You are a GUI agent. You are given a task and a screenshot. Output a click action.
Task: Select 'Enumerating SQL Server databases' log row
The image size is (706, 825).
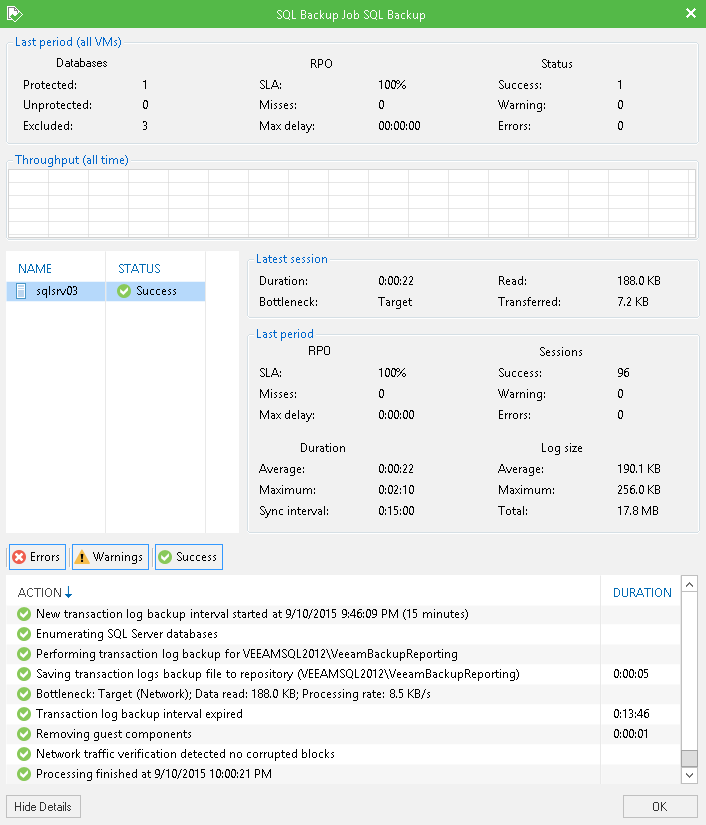(x=343, y=634)
